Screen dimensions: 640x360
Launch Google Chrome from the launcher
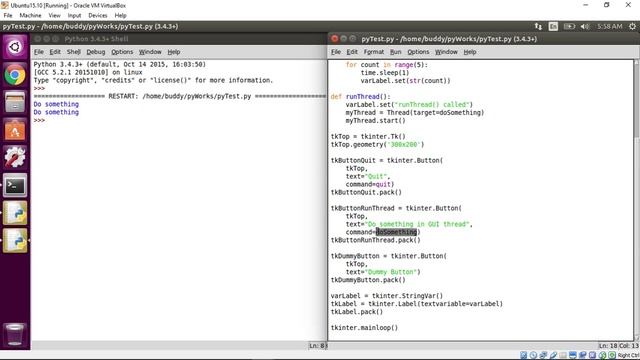[x=15, y=75]
